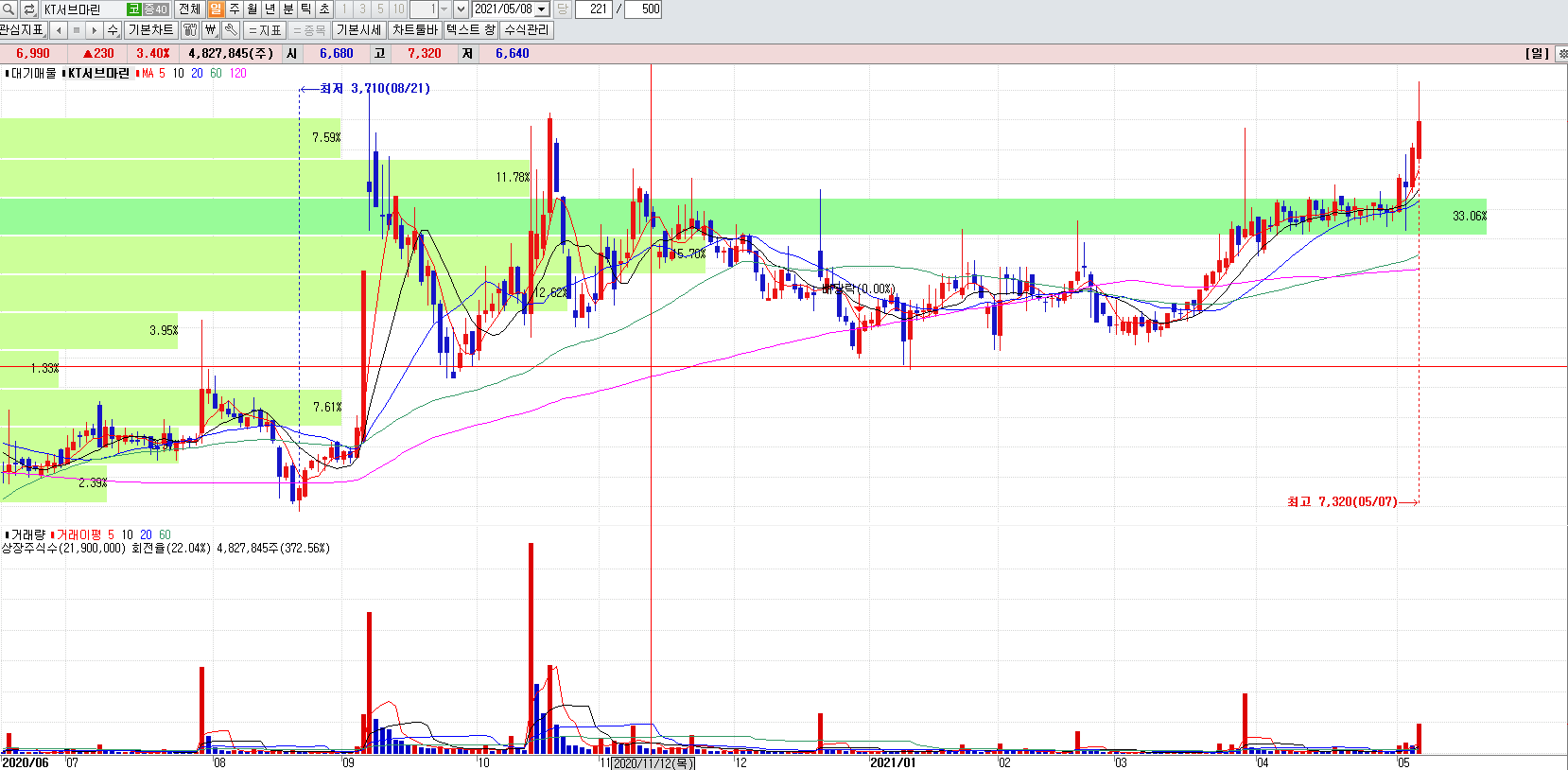Switch to second (초) chart period
This screenshot has height=770, width=1568.
(x=323, y=9)
